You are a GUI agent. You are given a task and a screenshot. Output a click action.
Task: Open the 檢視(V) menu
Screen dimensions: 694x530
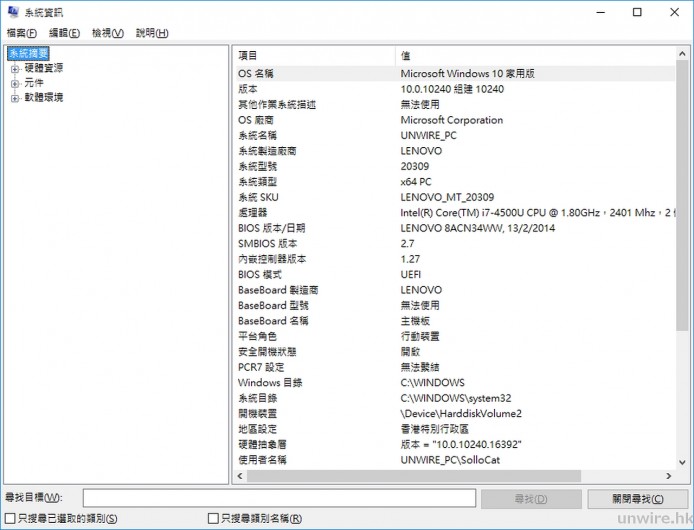(x=107, y=33)
